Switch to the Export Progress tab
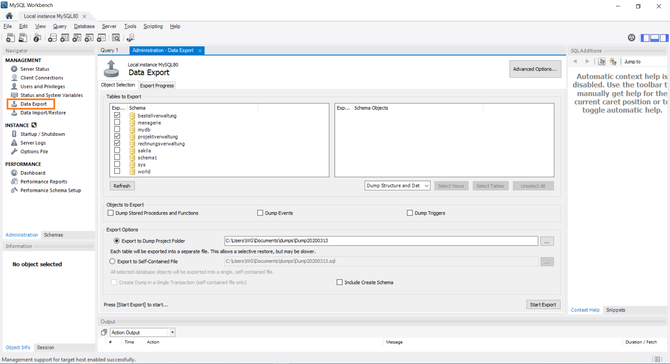The width and height of the screenshot is (670, 364). pos(157,85)
